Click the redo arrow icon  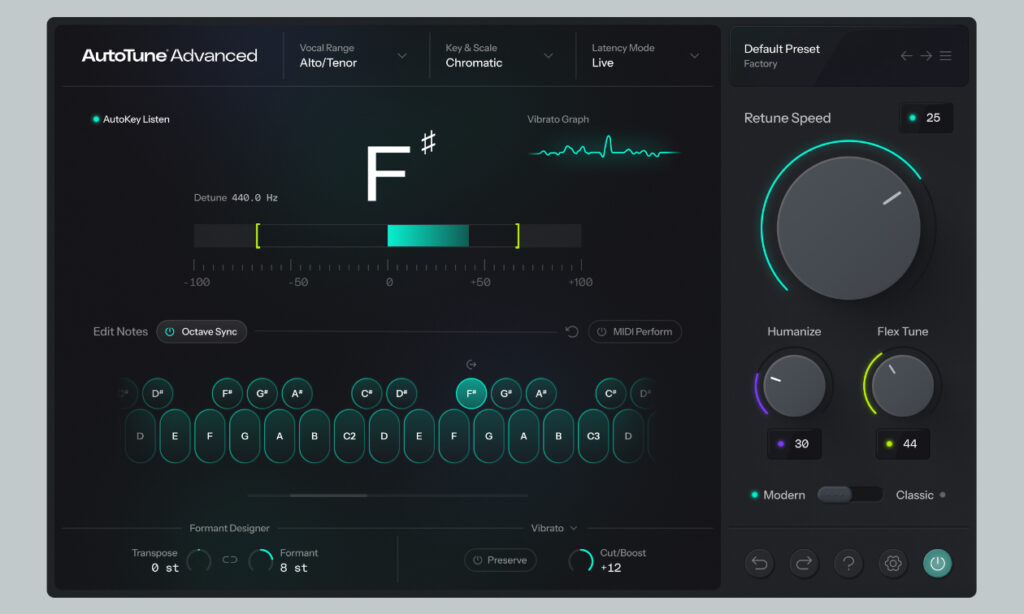804,563
